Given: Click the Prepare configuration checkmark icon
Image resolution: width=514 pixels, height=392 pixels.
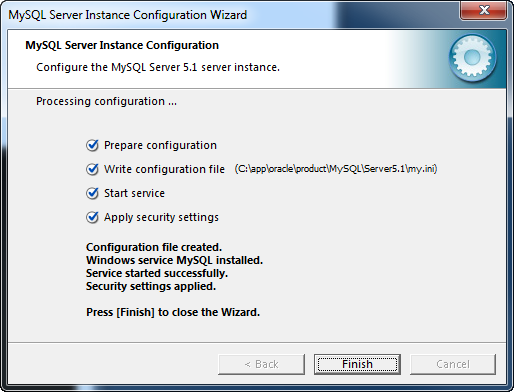Looking at the screenshot, I should [92, 145].
